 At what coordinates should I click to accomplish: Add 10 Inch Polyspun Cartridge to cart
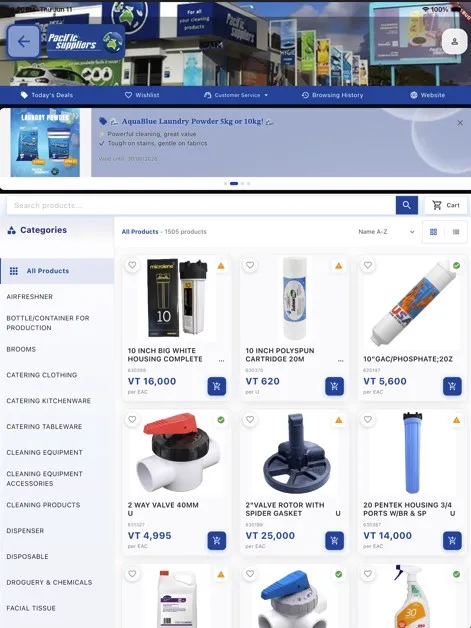point(334,386)
